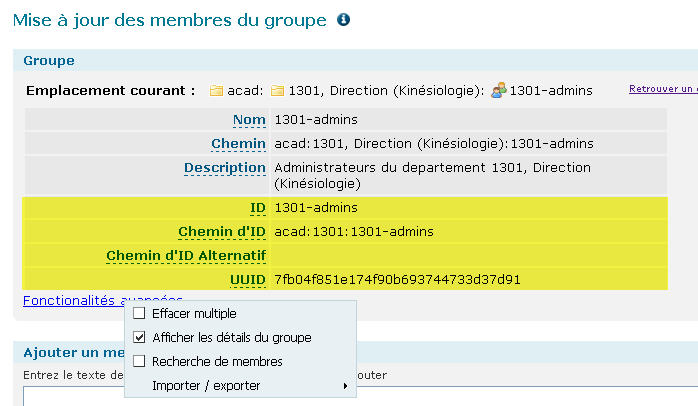The width and height of the screenshot is (698, 406).
Task: Open the Fonctionnalités avancées link
Action: pyautogui.click(x=103, y=301)
